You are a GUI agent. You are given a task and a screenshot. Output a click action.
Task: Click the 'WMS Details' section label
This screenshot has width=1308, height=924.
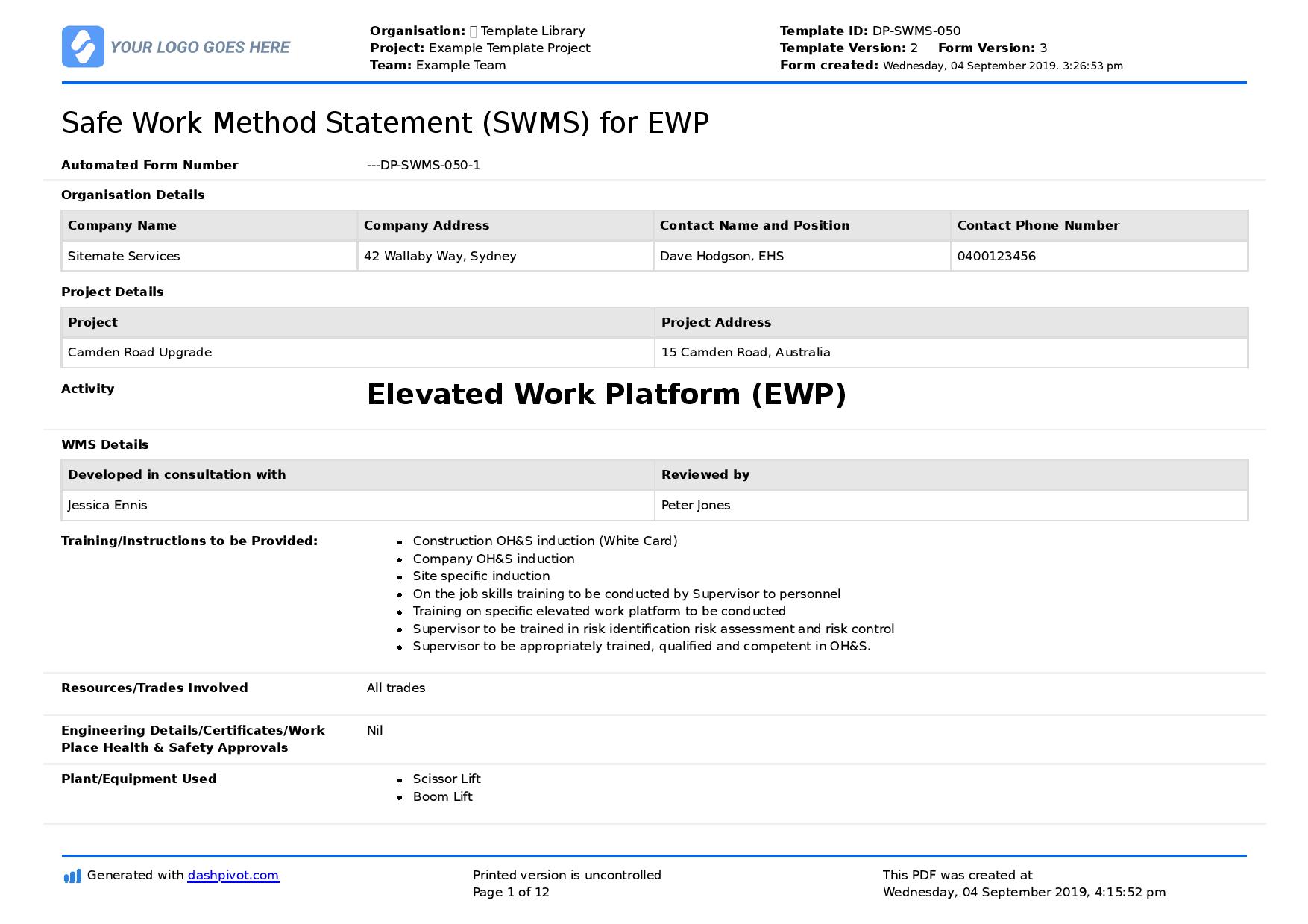pos(105,444)
